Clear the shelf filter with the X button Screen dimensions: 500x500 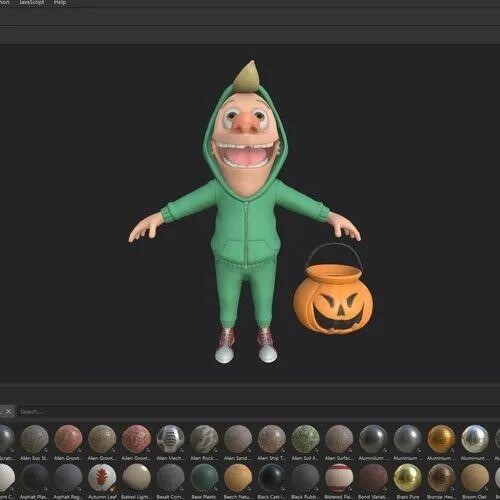coord(9,412)
